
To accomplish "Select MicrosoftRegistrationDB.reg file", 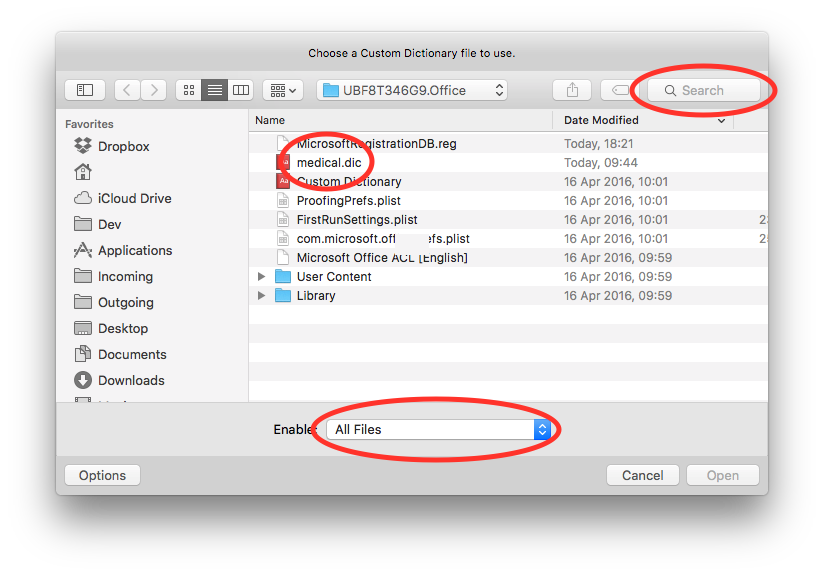I will point(508,143).
